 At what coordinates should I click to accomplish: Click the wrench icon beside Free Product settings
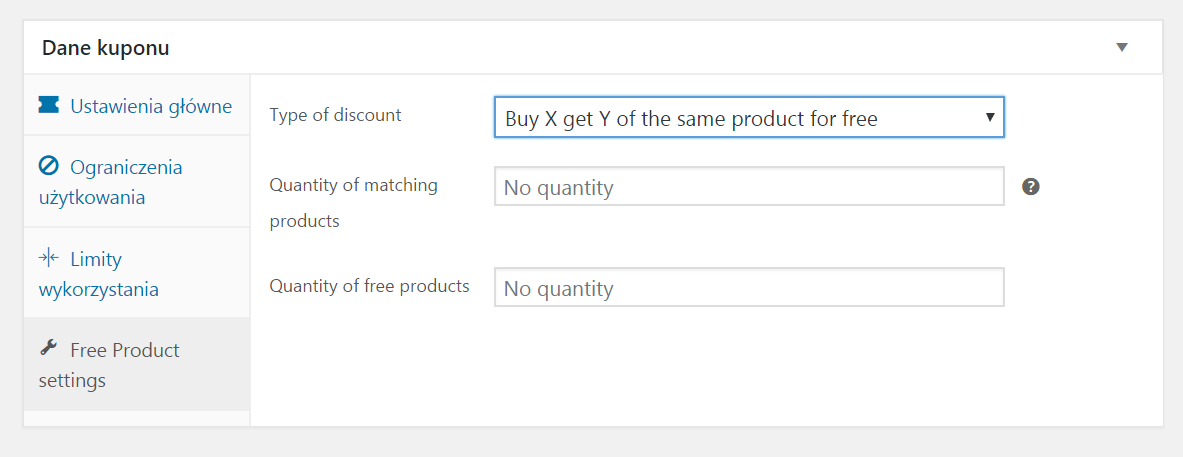48,348
